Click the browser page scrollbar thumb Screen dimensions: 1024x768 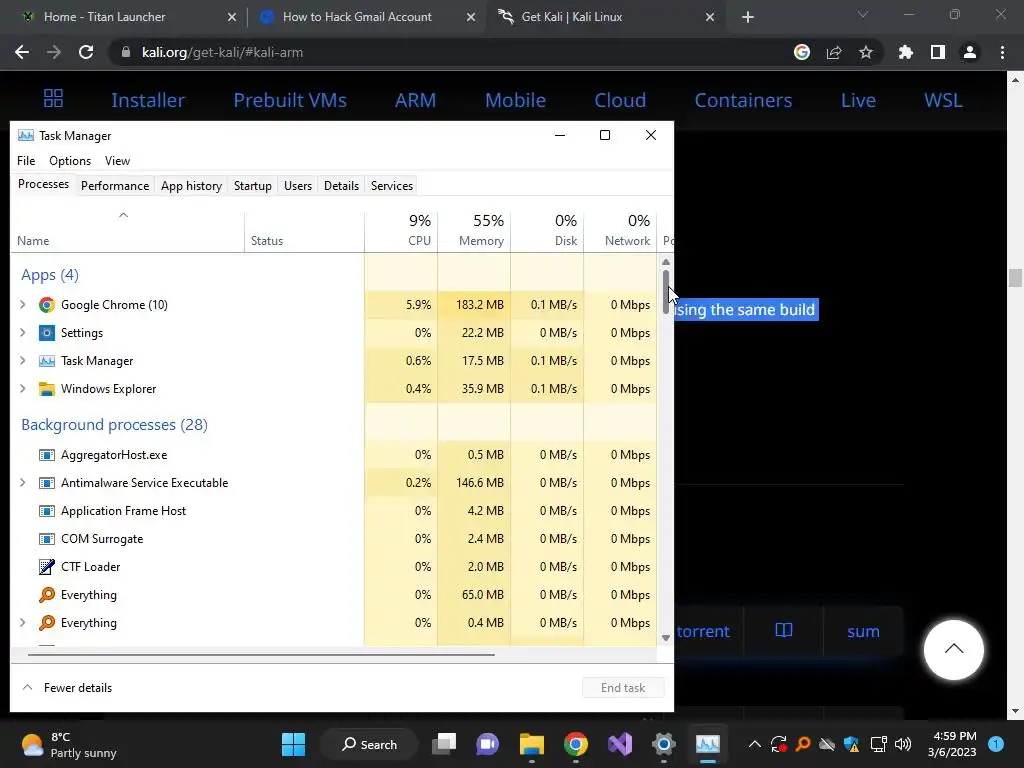(x=1015, y=278)
